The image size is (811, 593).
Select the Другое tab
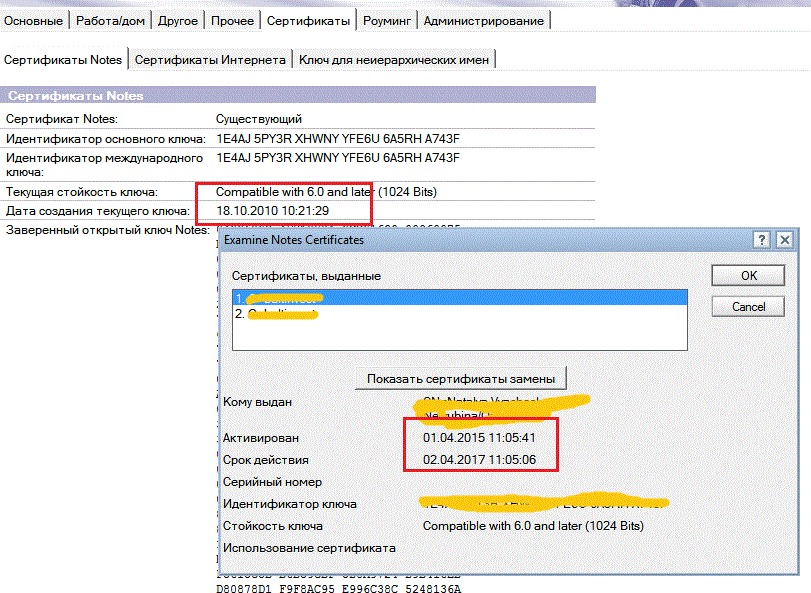(178, 21)
